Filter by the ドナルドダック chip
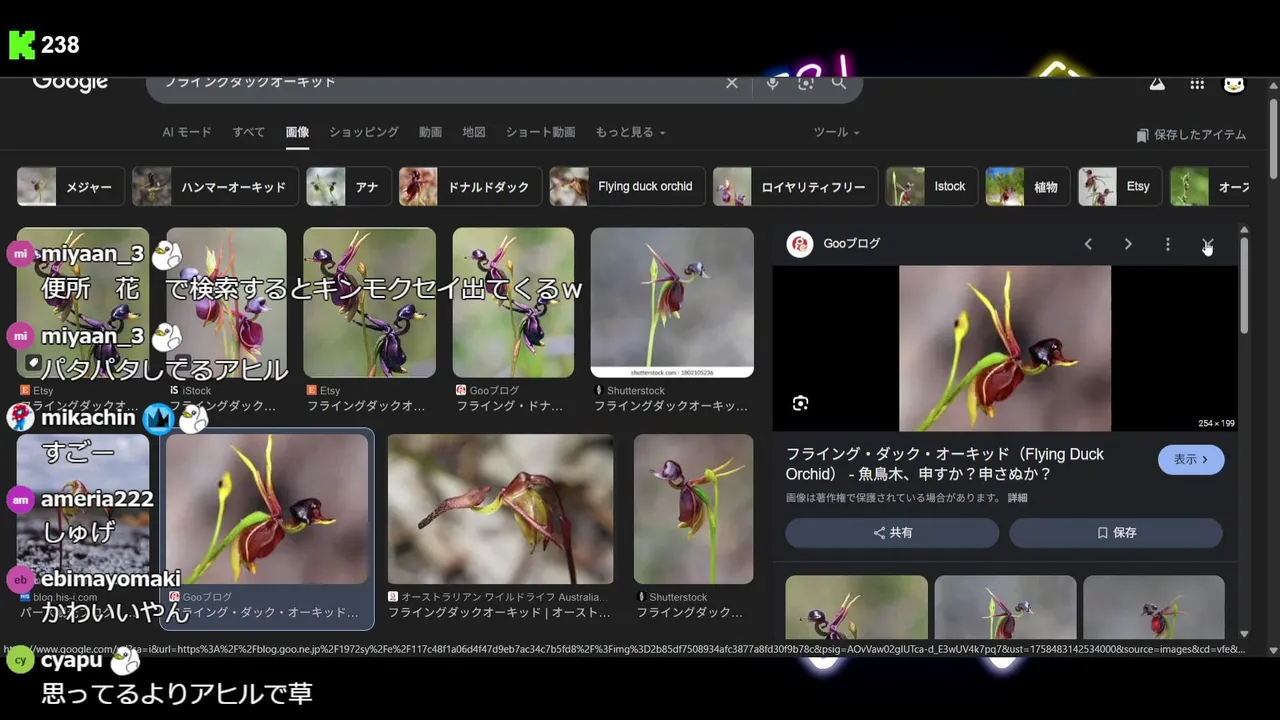1280x720 pixels. tap(470, 187)
